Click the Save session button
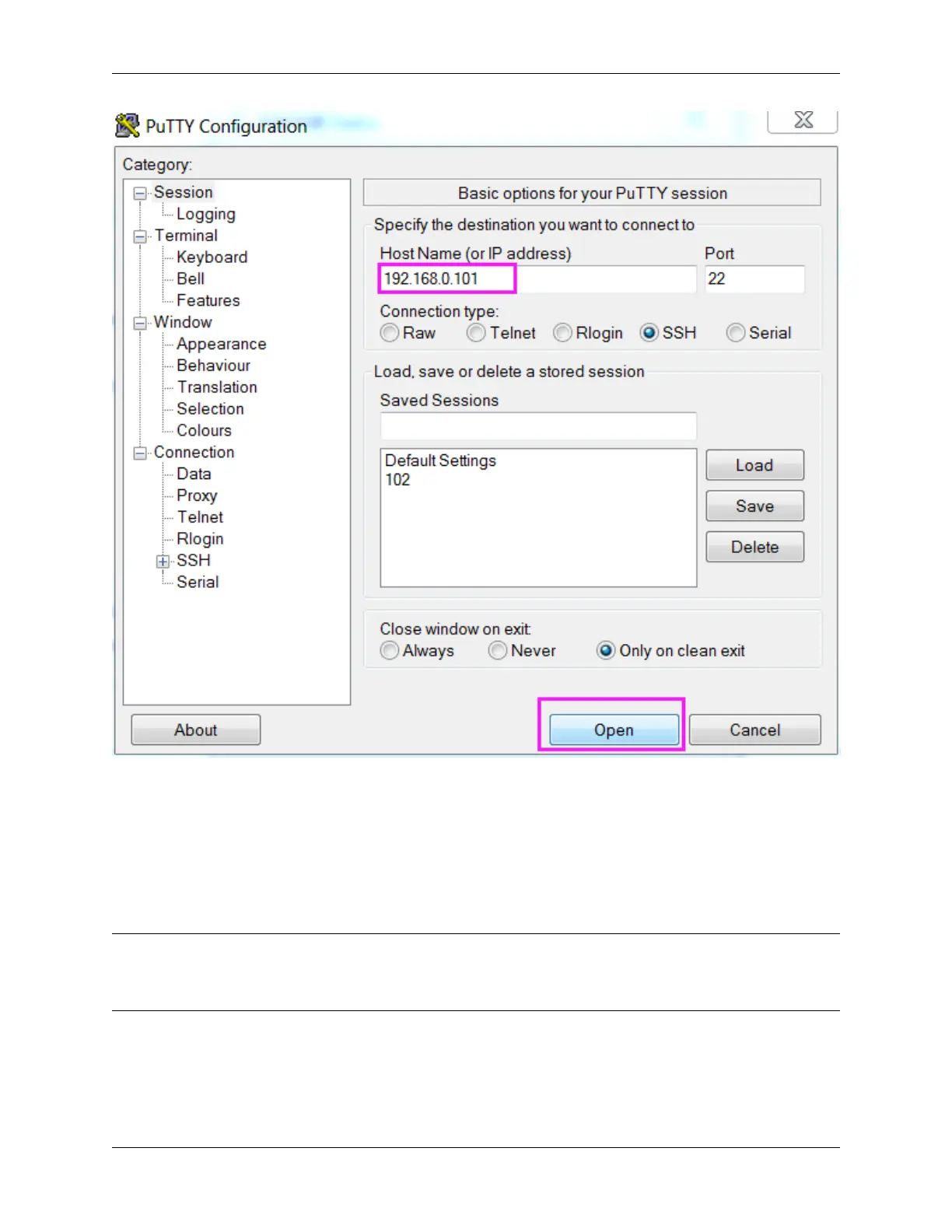 click(754, 506)
